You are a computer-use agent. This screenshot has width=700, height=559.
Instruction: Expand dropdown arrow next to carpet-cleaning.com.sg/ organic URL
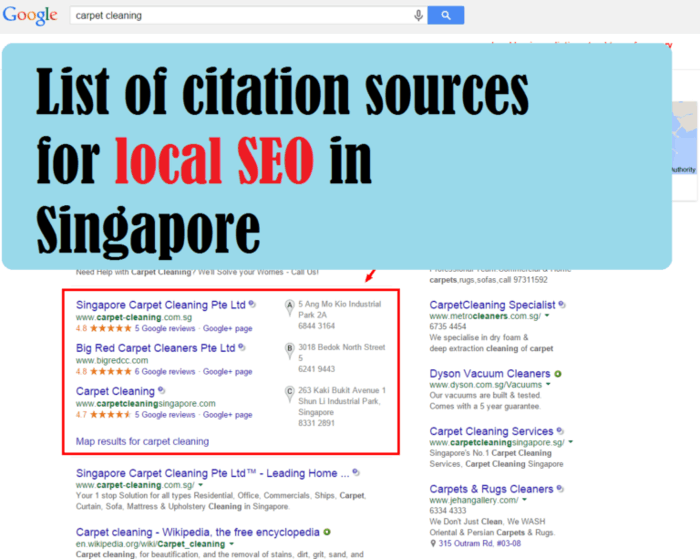tap(200, 485)
